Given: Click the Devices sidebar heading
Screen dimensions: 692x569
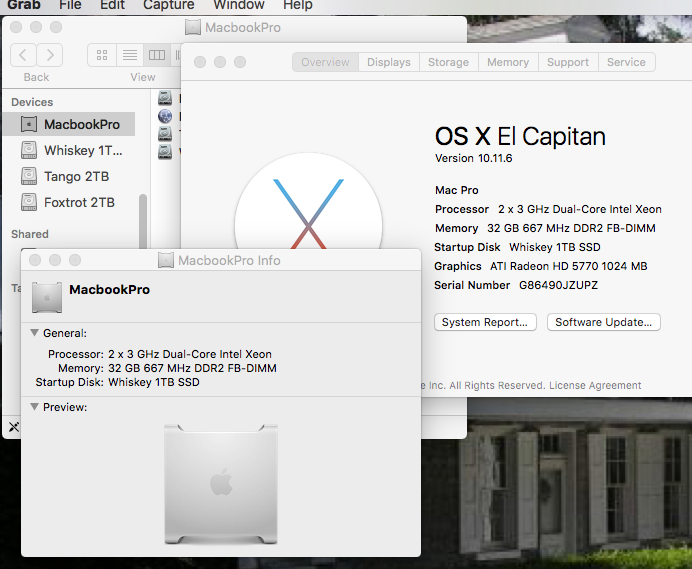Looking at the screenshot, I should point(32,102).
